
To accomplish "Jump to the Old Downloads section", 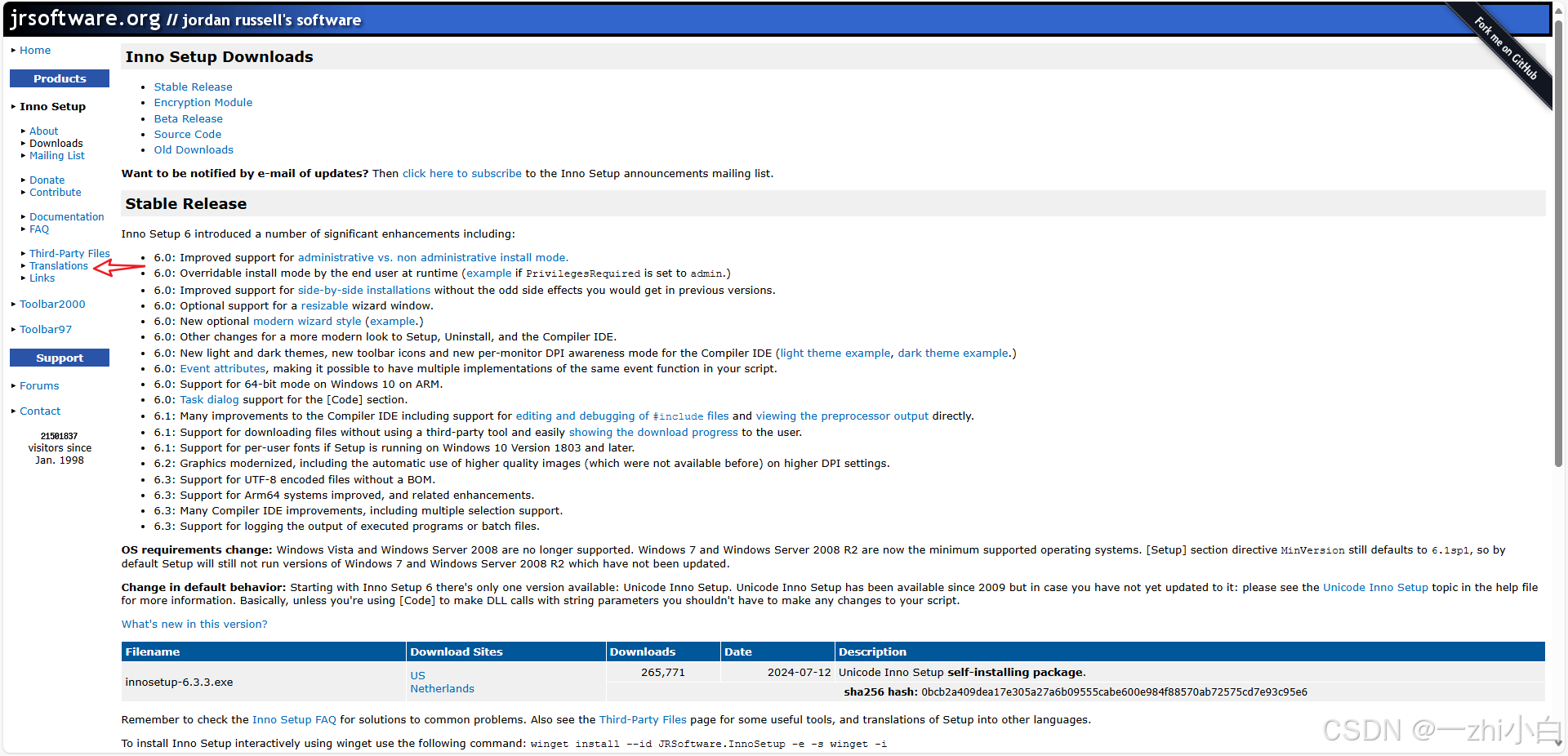I will (194, 150).
